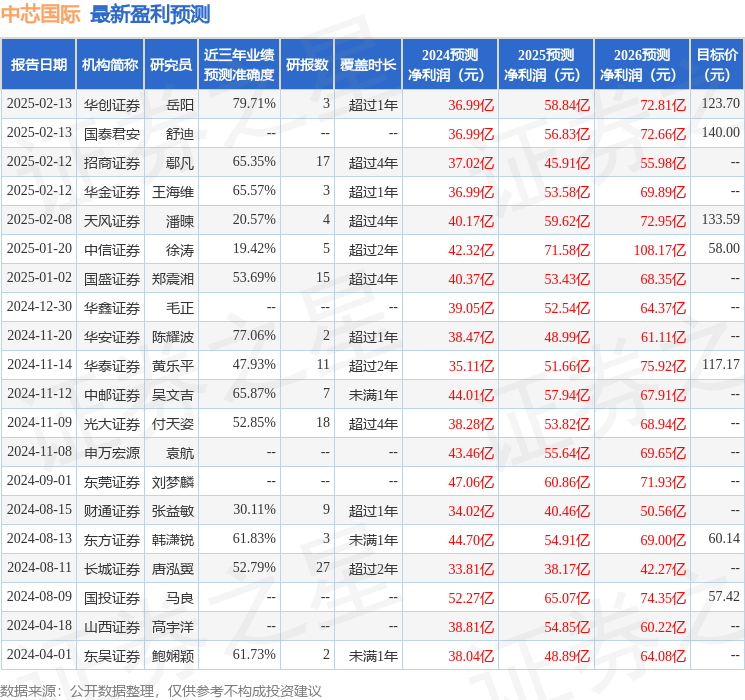Select the 研究员 column header
Image resolution: width=745 pixels, height=700 pixels.
pyautogui.click(x=171, y=64)
